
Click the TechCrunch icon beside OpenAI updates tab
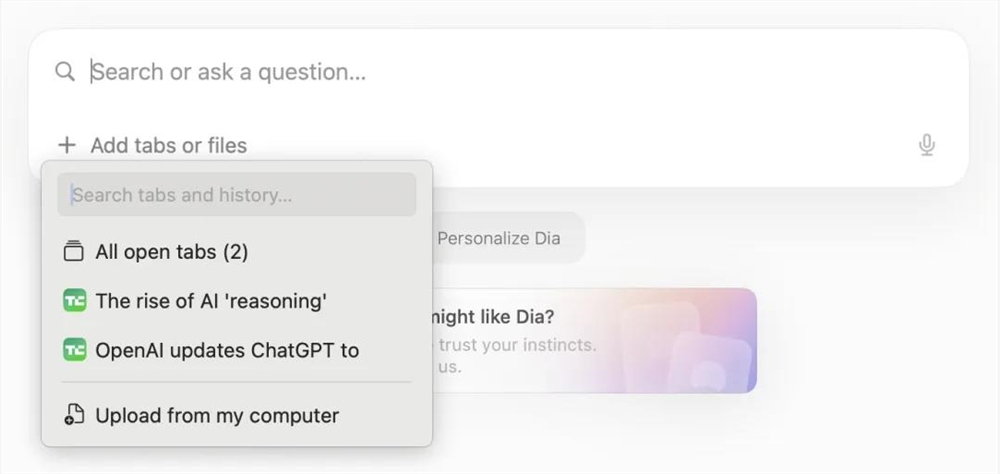click(x=74, y=350)
